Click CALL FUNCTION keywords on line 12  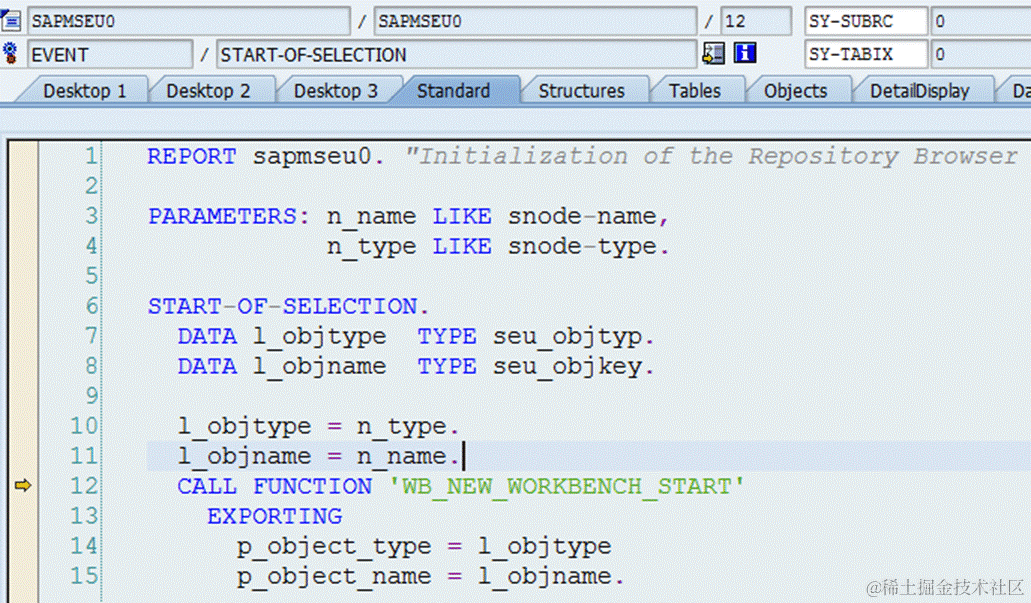pos(274,487)
